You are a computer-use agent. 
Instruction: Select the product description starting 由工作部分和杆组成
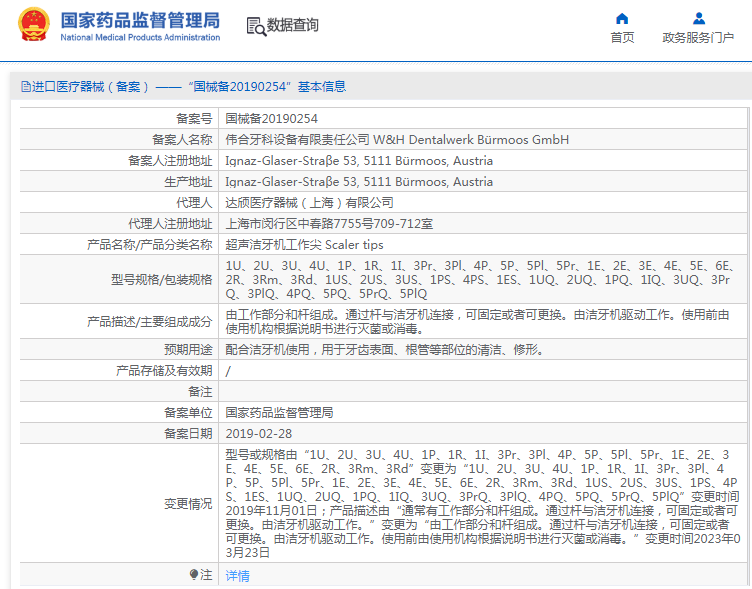point(478,322)
